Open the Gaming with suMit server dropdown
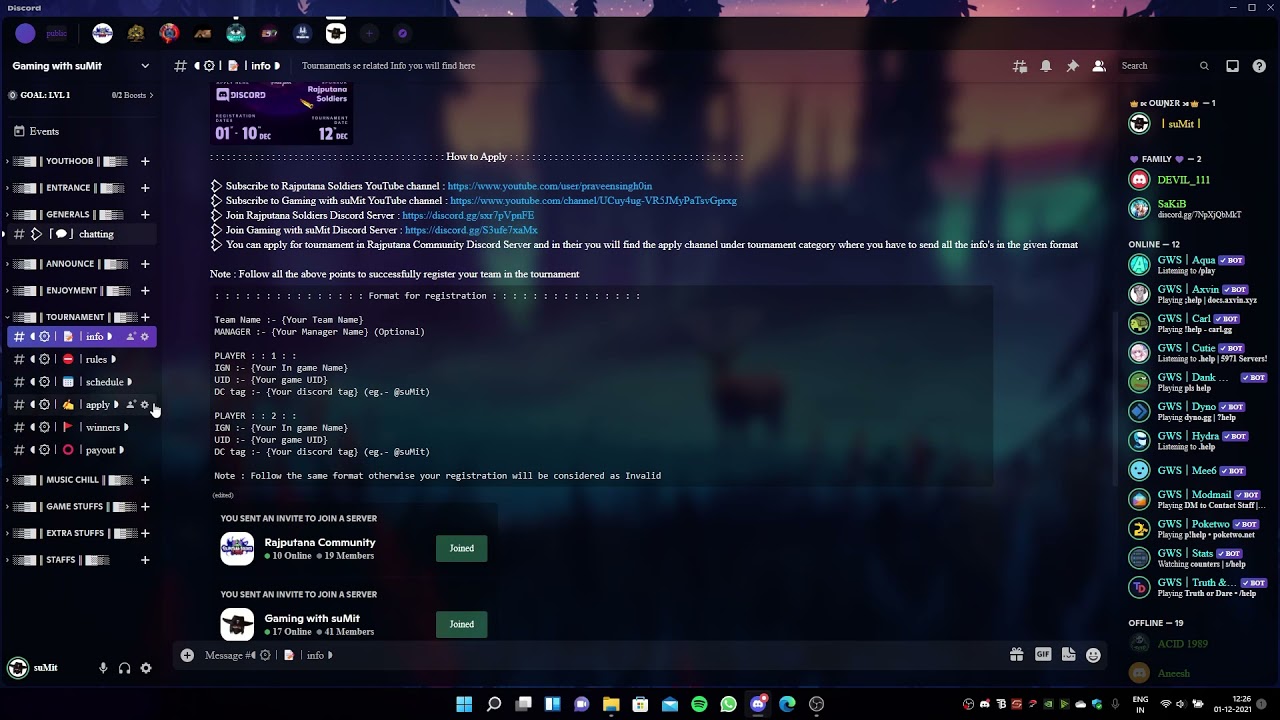Viewport: 1280px width, 720px height. pos(80,66)
